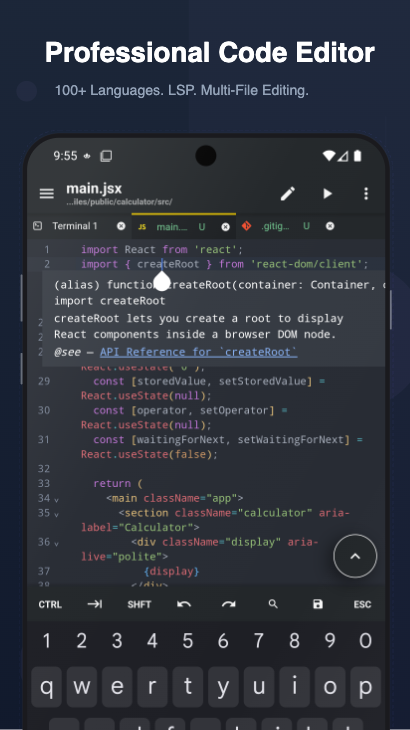Click the terminal icon on Terminal 1 tab
The height and width of the screenshot is (730, 410).
(38, 226)
